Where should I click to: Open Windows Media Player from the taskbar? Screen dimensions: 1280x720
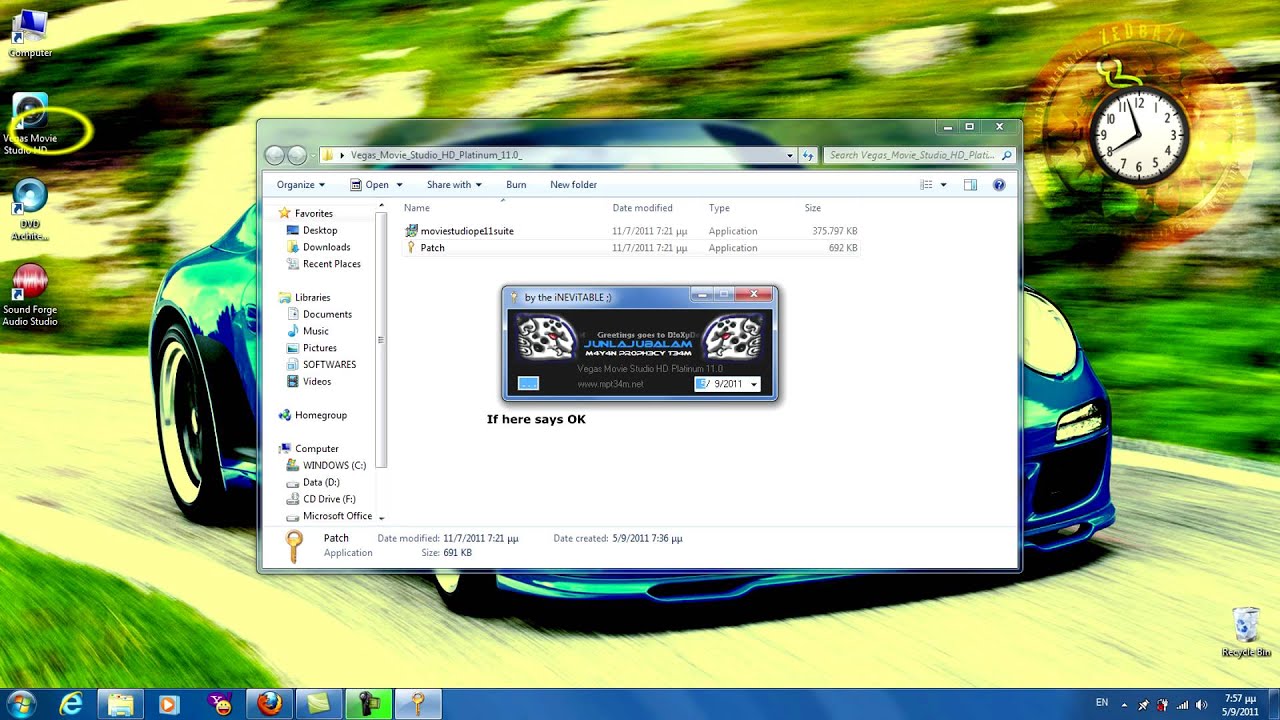pyautogui.click(x=169, y=704)
